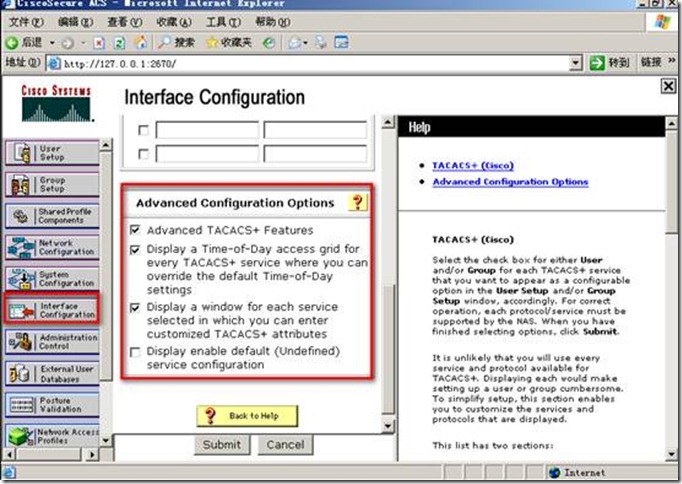Open Group Setup in the sidebar
Image resolution: width=682 pixels, height=484 pixels.
52,184
